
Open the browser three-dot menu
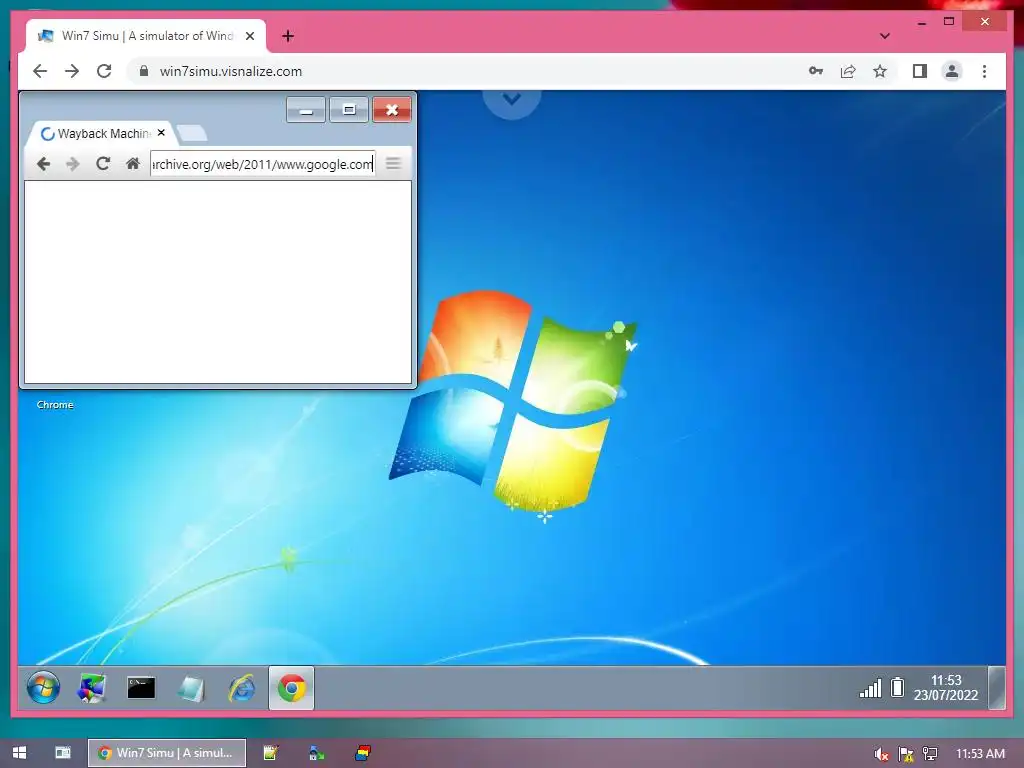[984, 71]
